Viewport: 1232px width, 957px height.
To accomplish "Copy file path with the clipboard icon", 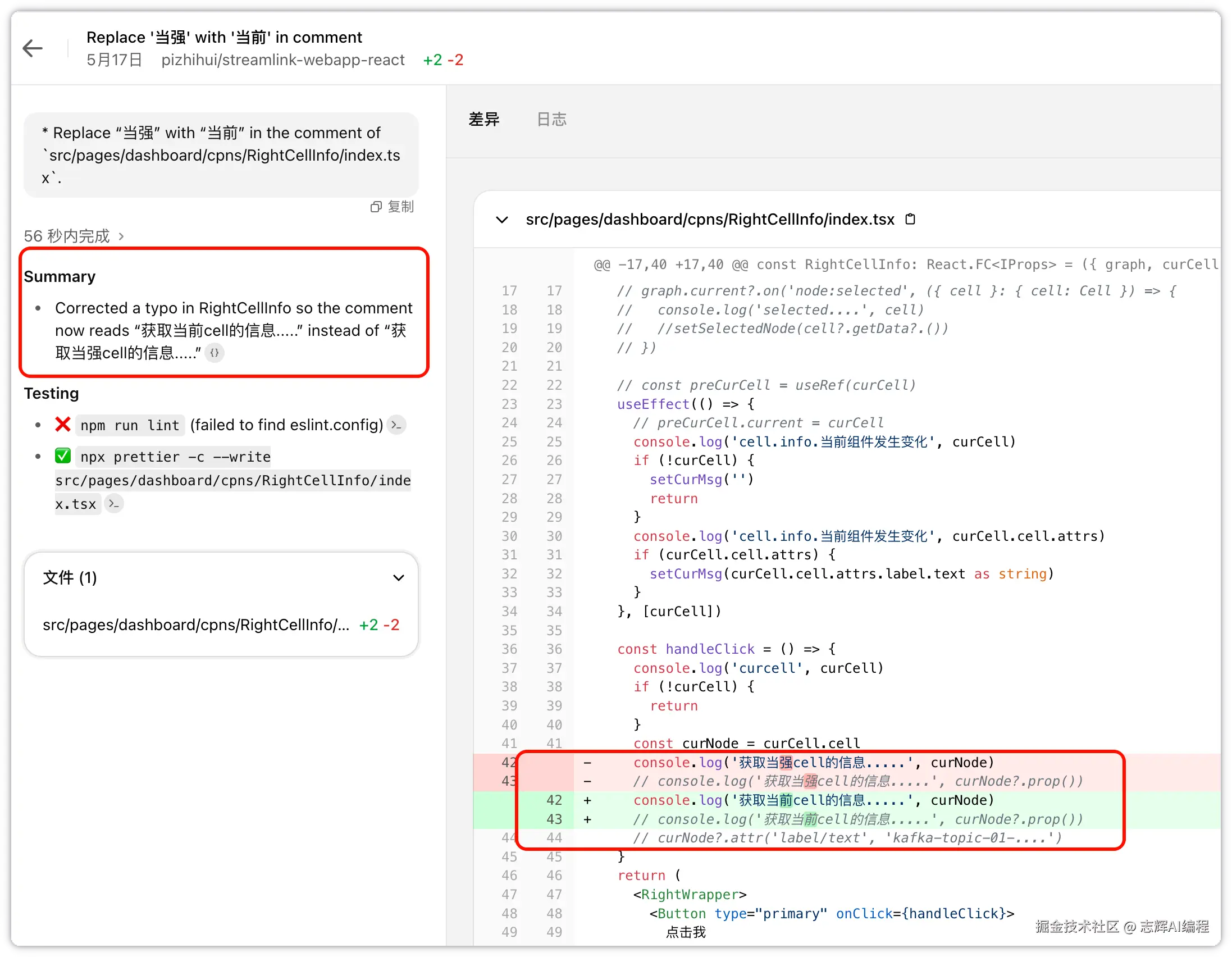I will 910,219.
